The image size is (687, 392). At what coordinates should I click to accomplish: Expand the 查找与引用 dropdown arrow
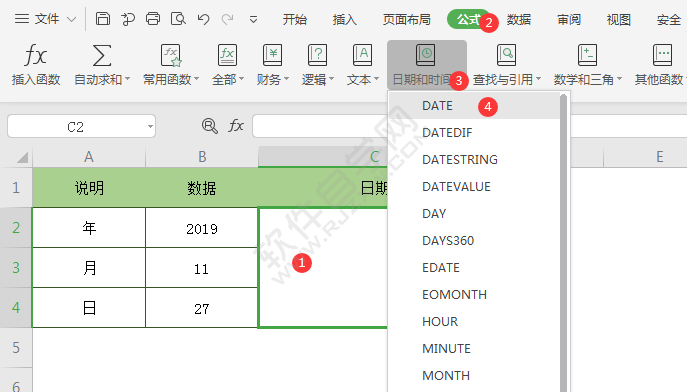coord(538,79)
